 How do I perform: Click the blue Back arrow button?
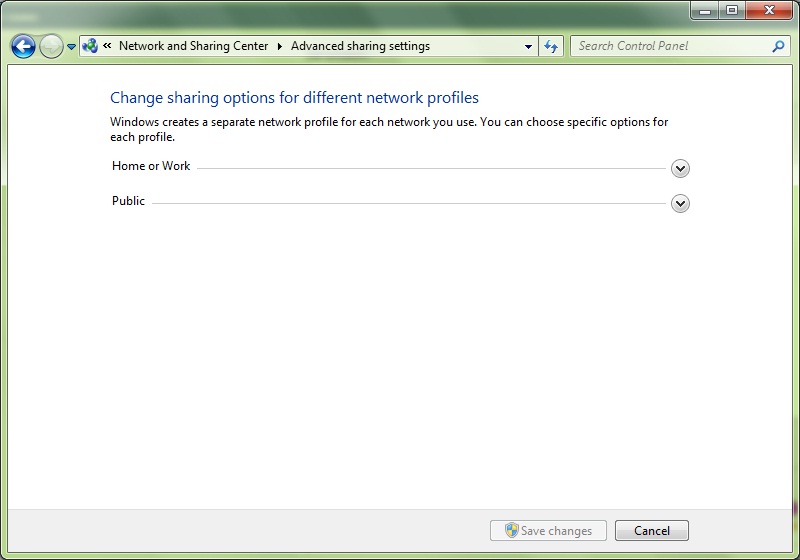pos(23,46)
